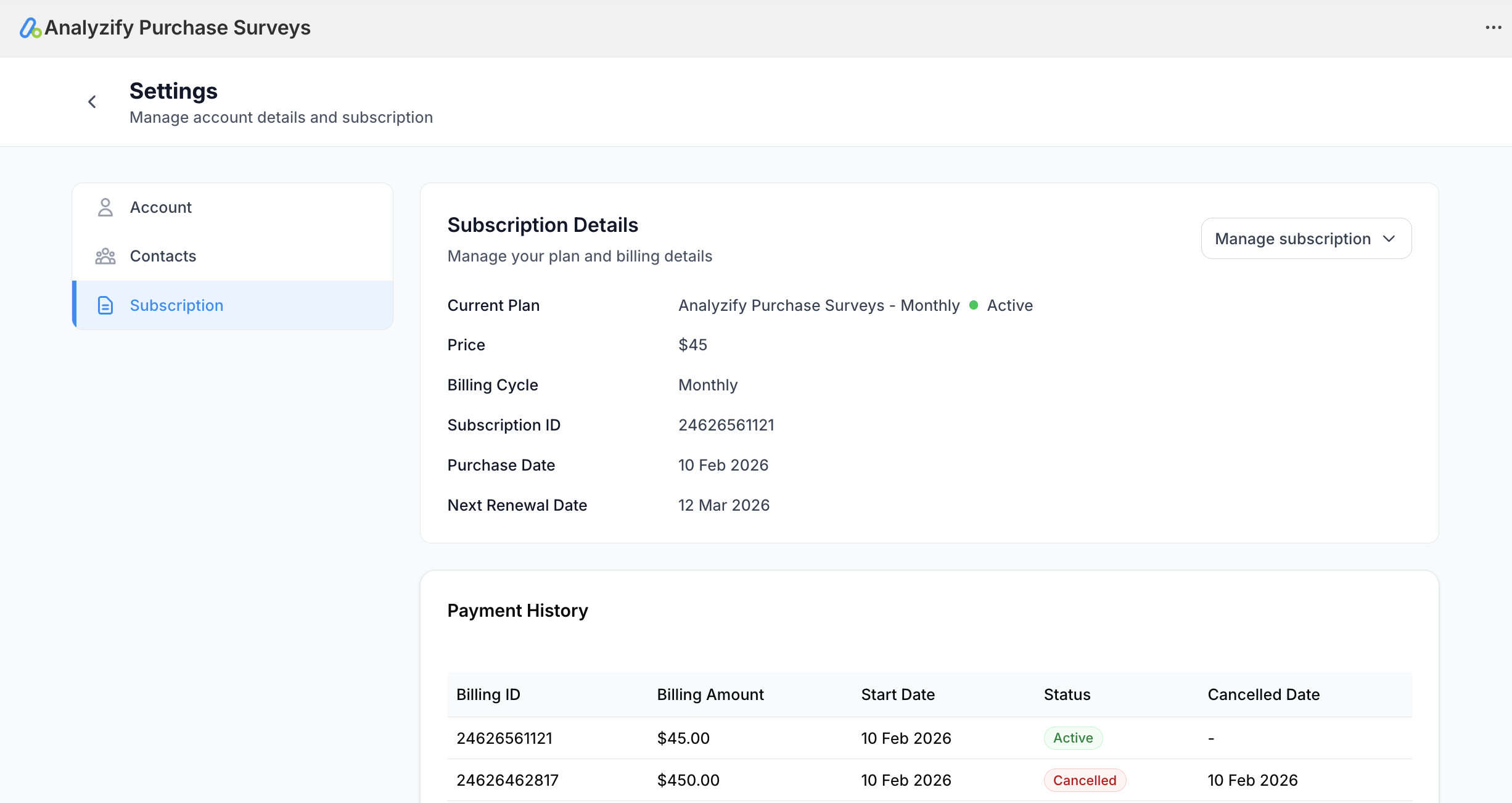Switch to the Contacts section
Image resolution: width=1512 pixels, height=803 pixels.
[x=162, y=255]
